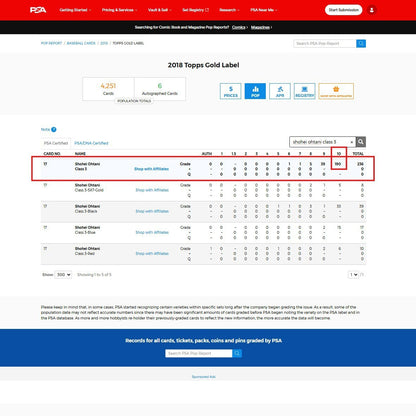This screenshot has height=416, width=416.
Task: Open the APR auction icon button
Action: (280, 91)
